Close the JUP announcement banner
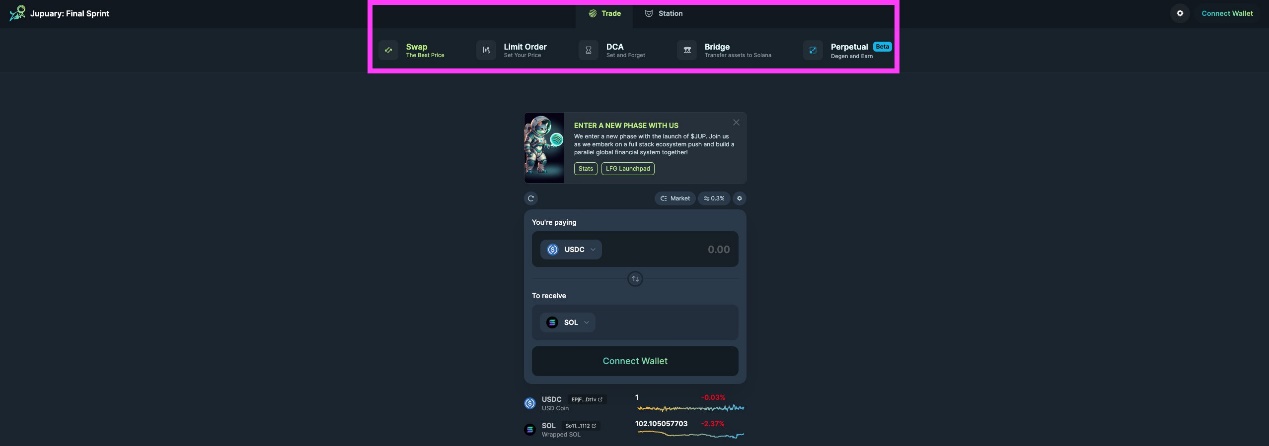 737,122
